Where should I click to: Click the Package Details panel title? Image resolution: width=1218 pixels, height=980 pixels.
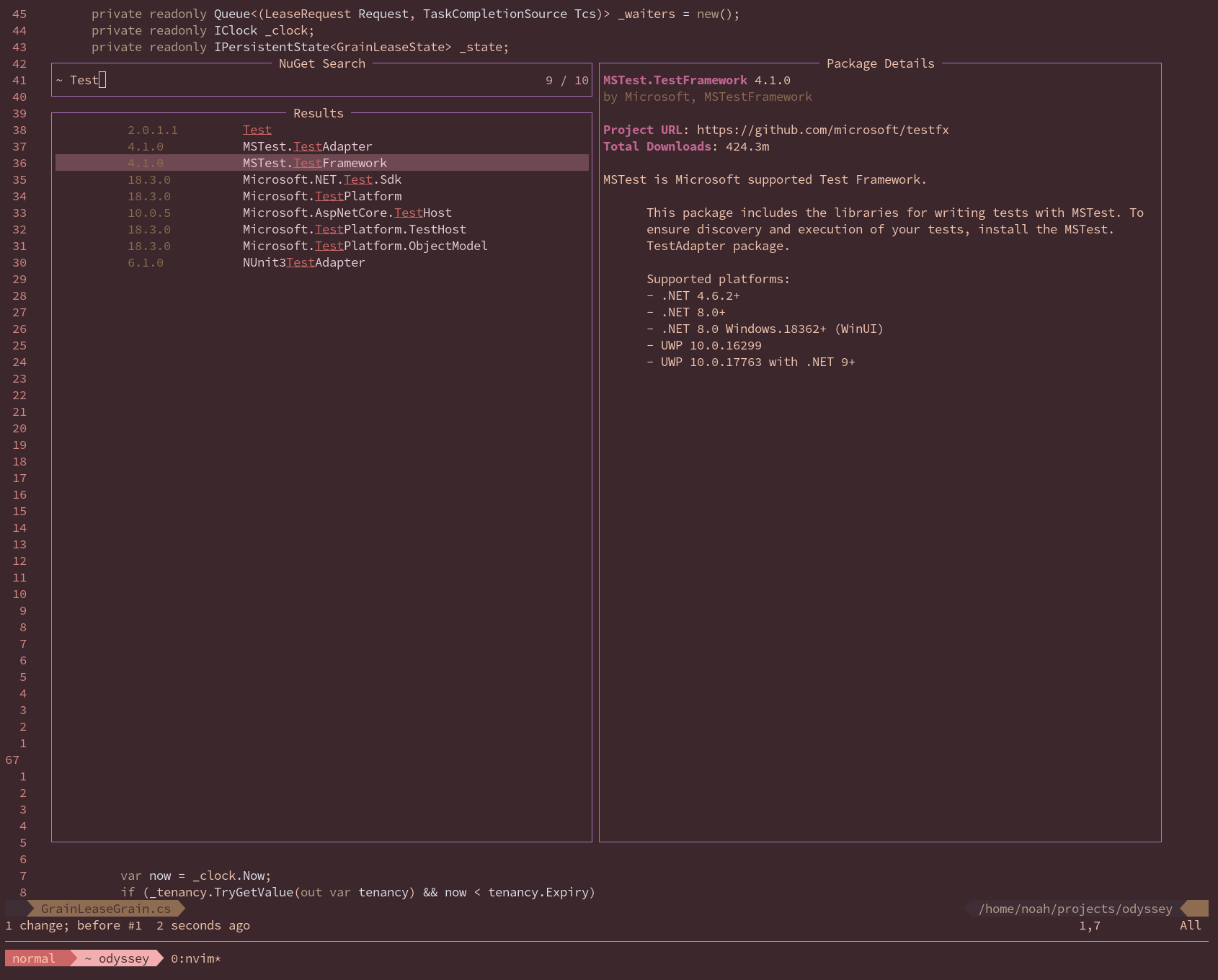click(881, 63)
